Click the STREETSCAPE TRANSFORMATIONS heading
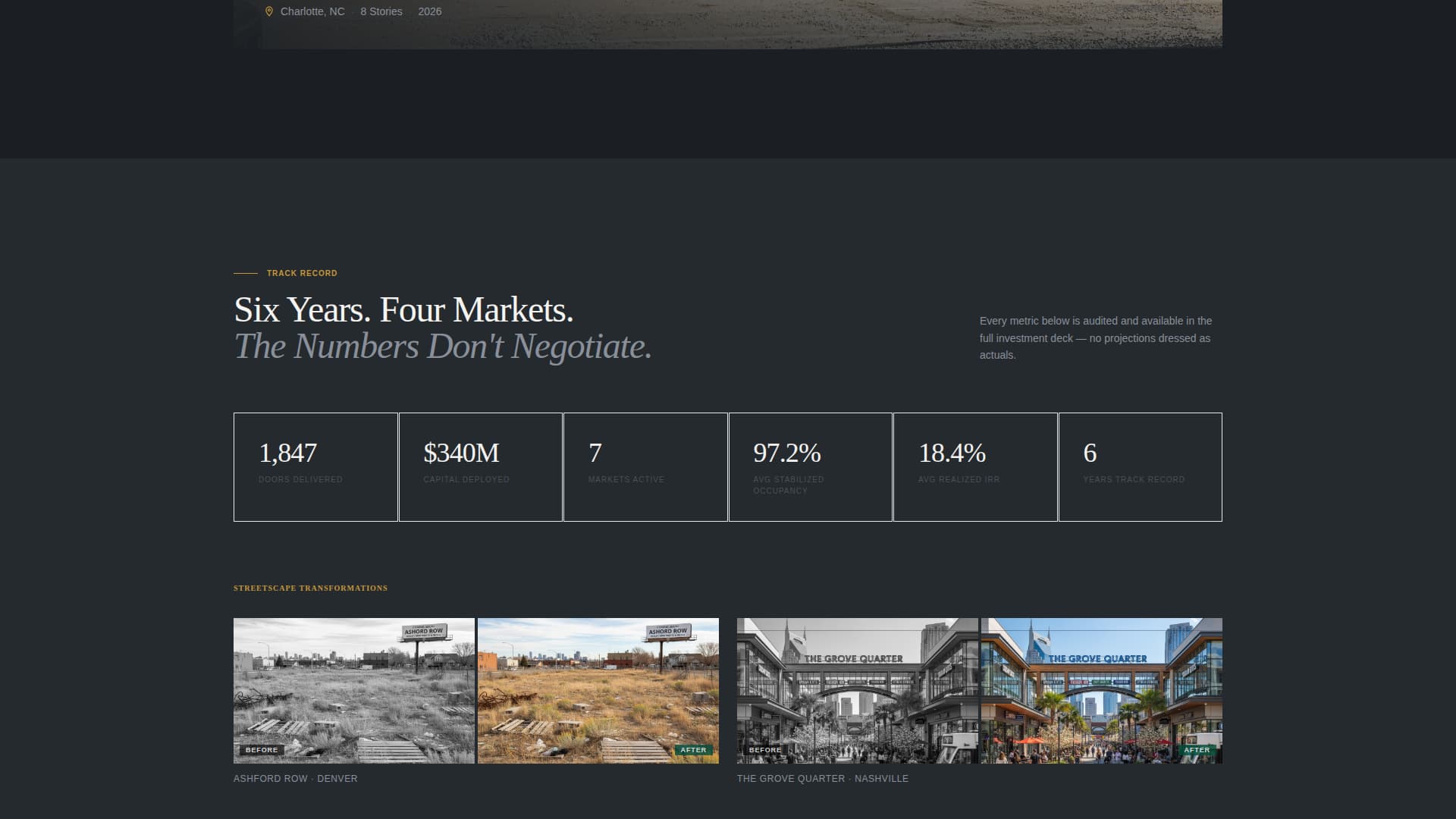Image resolution: width=1456 pixels, height=819 pixels. (x=310, y=588)
